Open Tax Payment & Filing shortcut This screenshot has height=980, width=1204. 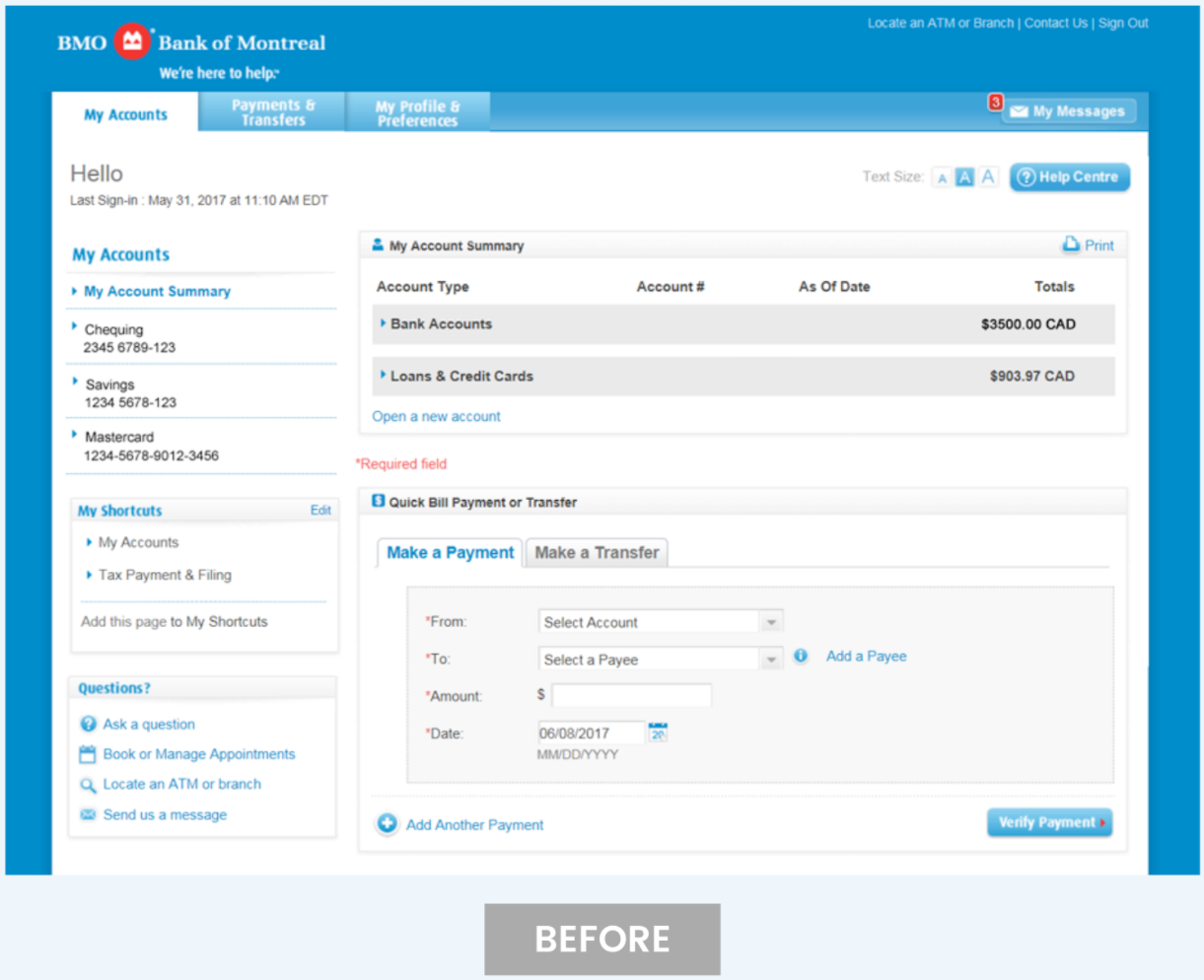165,575
